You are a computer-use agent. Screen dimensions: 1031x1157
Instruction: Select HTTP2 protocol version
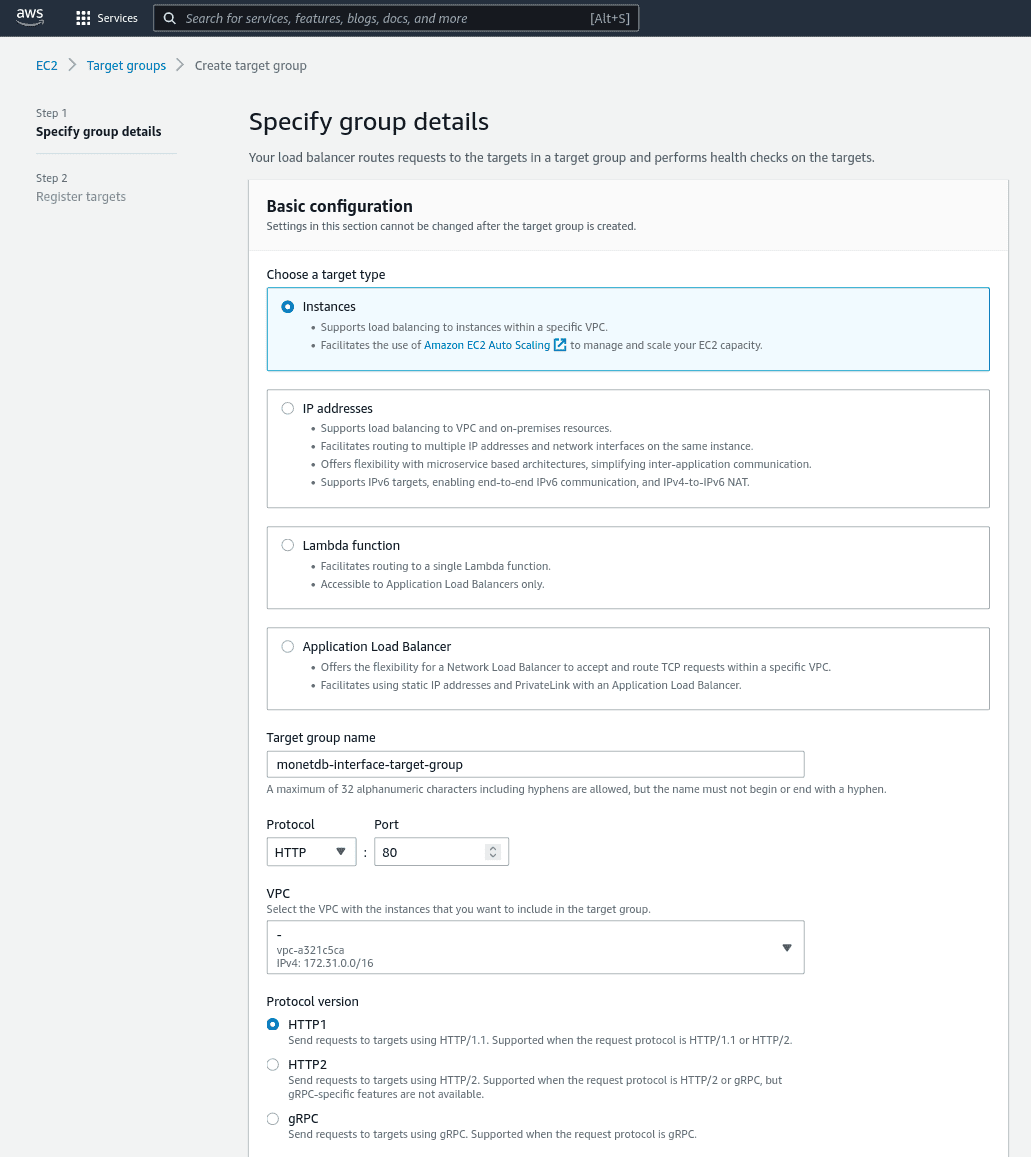(x=273, y=1064)
